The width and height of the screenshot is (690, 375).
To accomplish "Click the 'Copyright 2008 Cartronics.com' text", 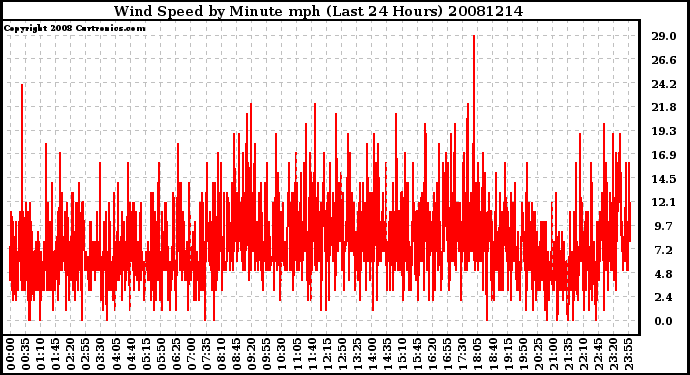I will coord(74,28).
